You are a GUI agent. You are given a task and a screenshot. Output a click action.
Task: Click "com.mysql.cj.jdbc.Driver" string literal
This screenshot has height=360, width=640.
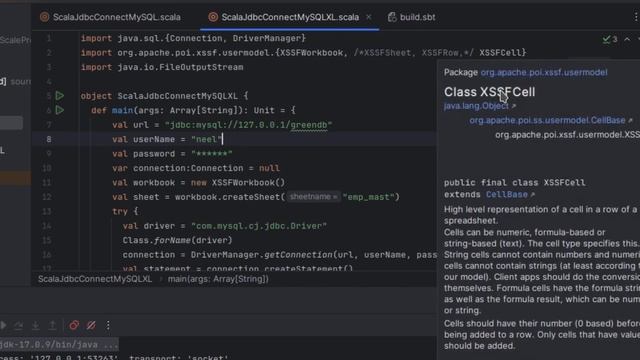[259, 226]
